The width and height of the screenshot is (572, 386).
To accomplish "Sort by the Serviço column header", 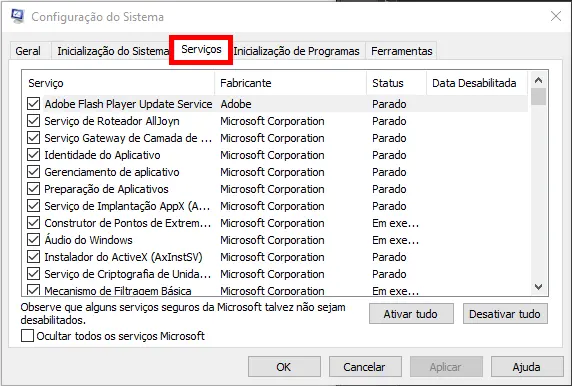I will [x=118, y=83].
